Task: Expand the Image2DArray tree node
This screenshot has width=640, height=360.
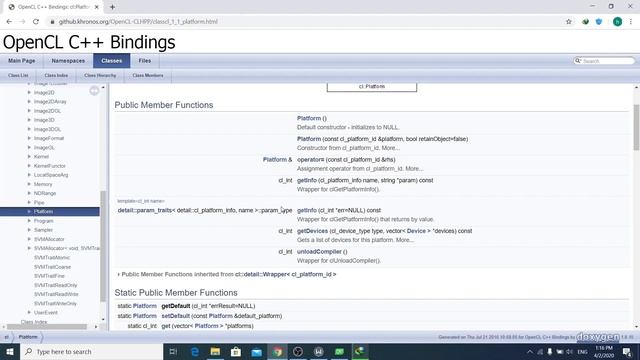Action: click(29, 101)
